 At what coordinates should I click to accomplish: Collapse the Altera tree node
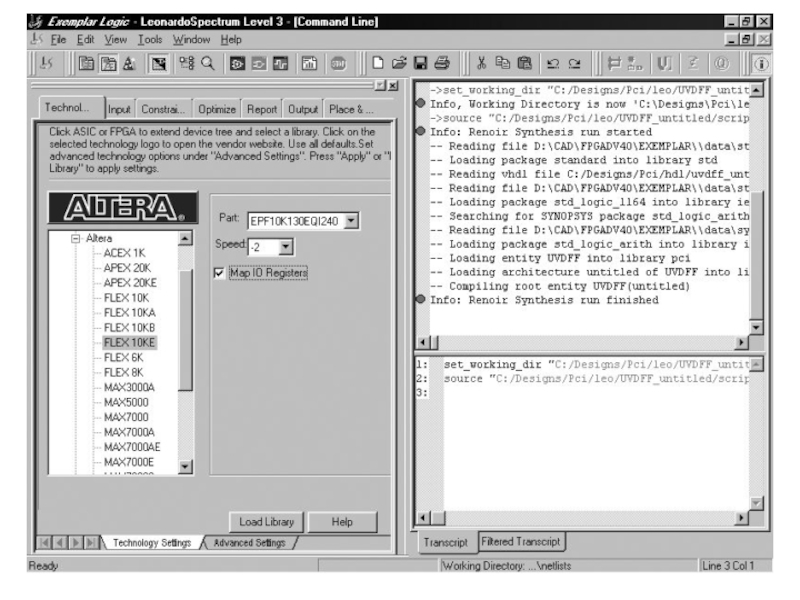76,239
